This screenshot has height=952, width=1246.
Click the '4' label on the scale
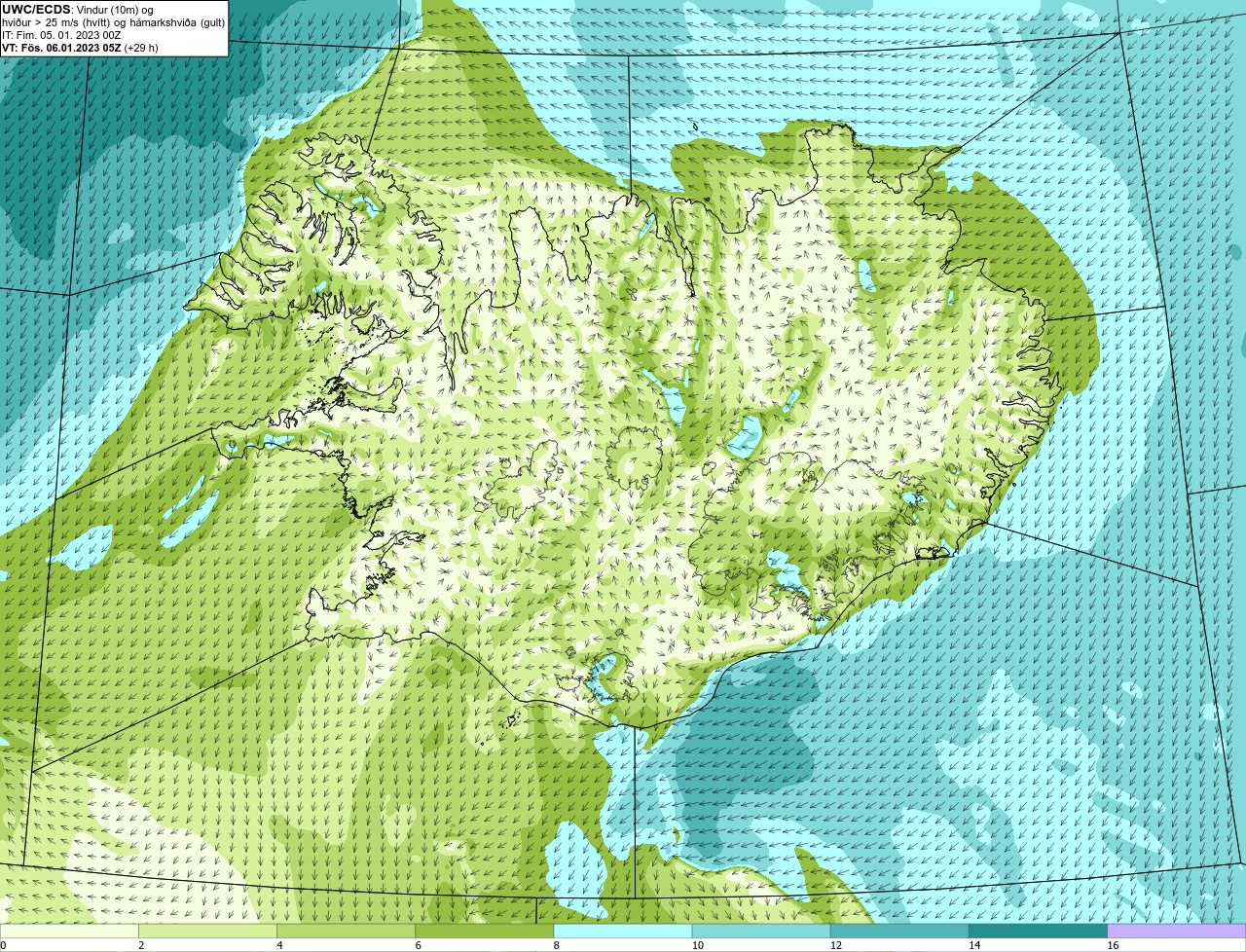279,945
